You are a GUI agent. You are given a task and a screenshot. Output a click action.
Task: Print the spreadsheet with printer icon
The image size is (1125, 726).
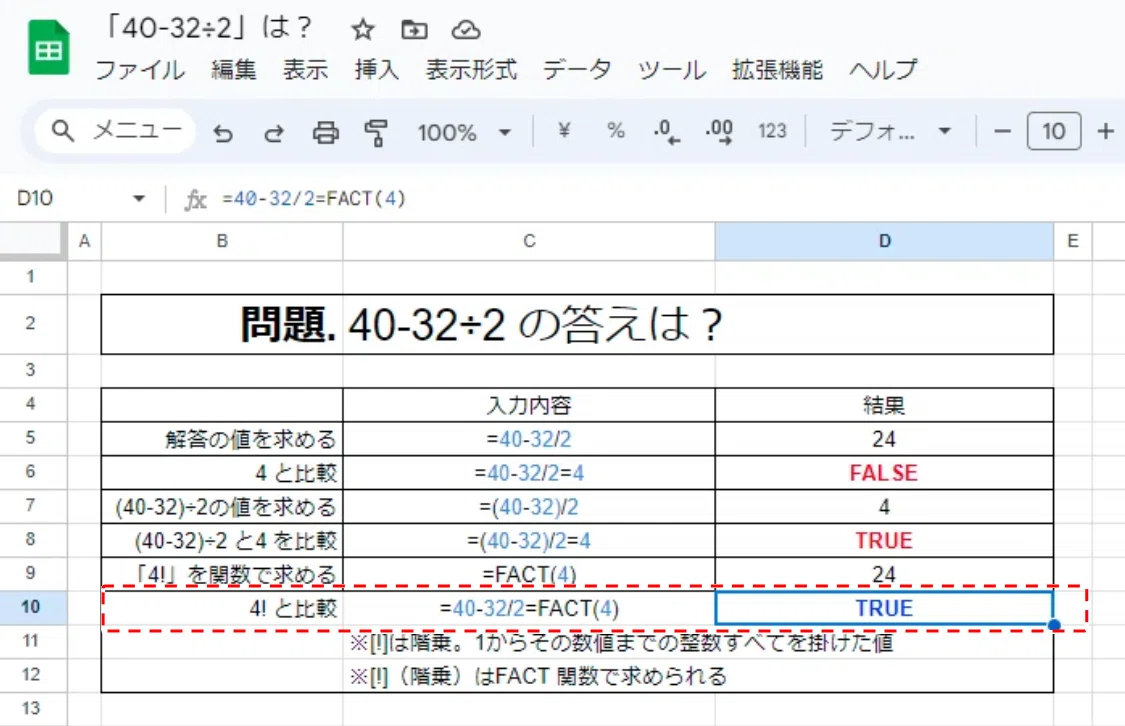325,133
